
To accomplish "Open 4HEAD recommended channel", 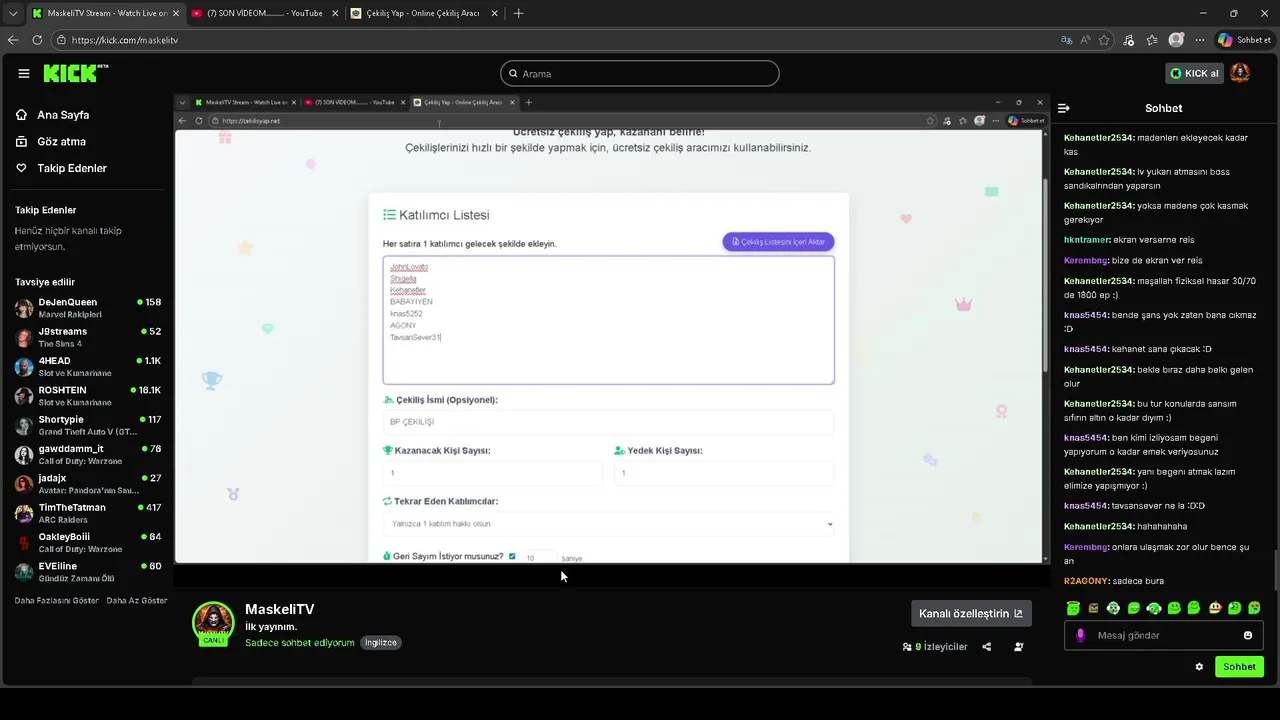I will point(88,366).
